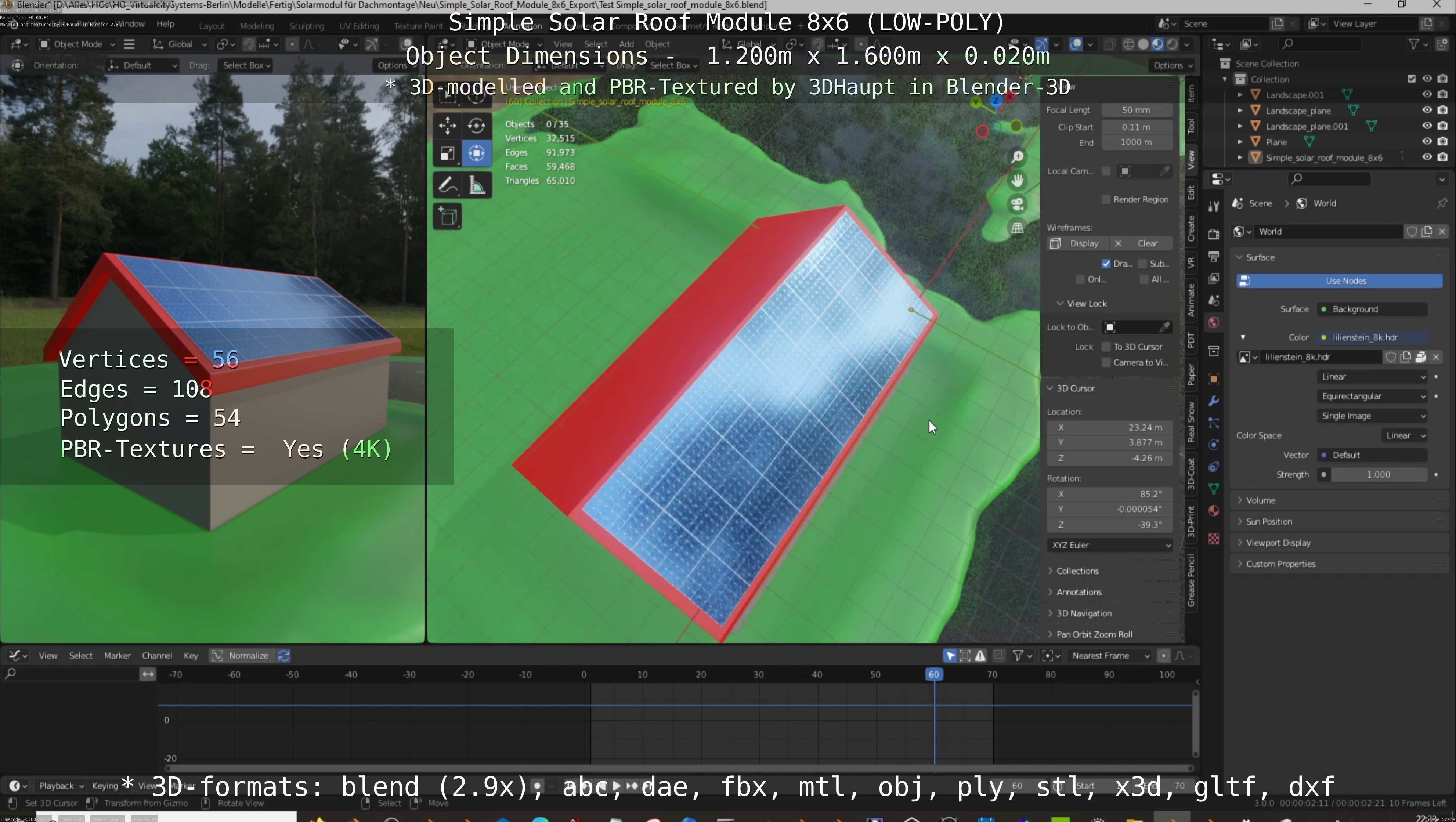Image resolution: width=1456 pixels, height=822 pixels.
Task: Open the Output properties printer tab
Action: click(x=1214, y=256)
